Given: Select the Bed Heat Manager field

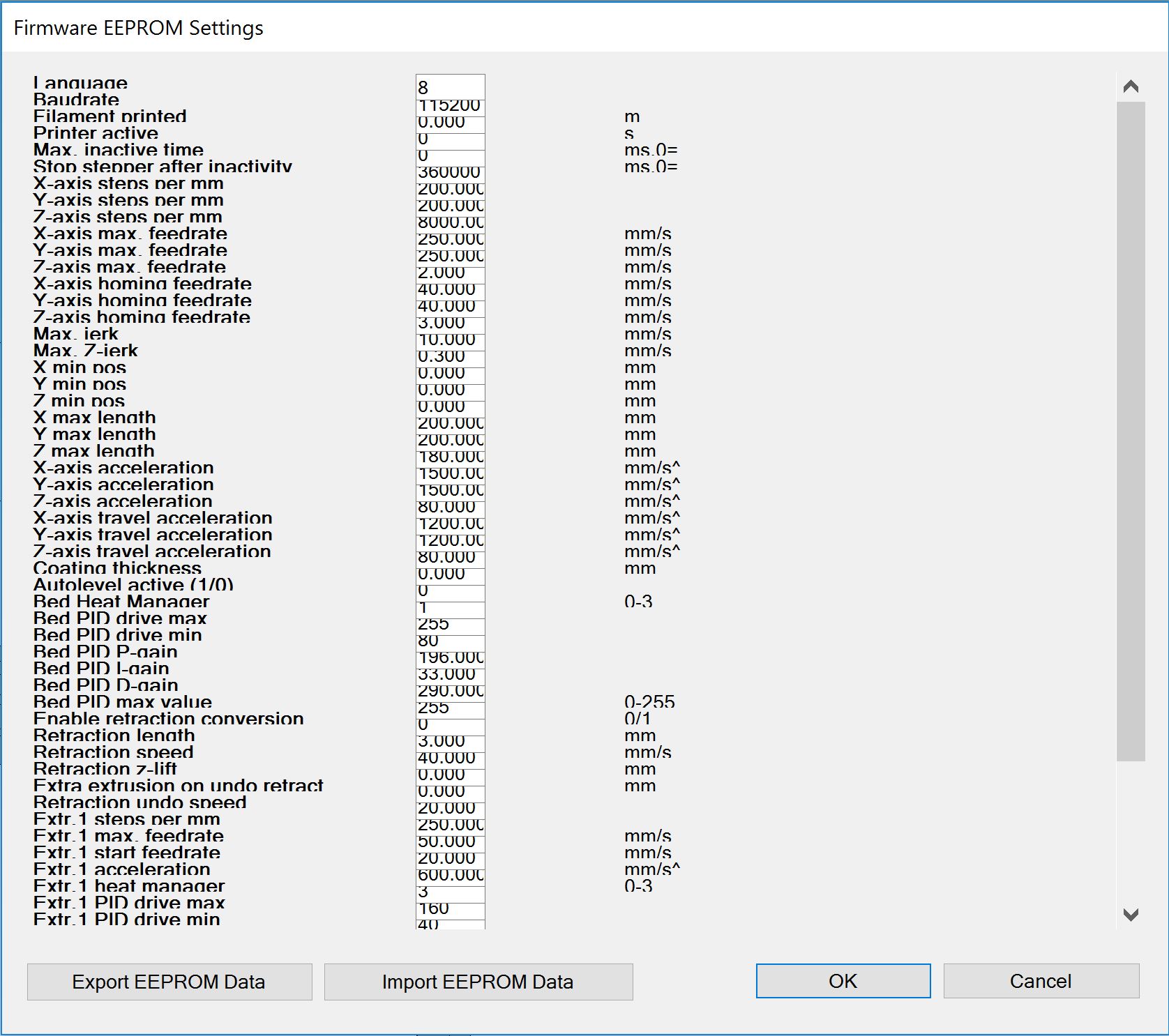Looking at the screenshot, I should [x=450, y=608].
